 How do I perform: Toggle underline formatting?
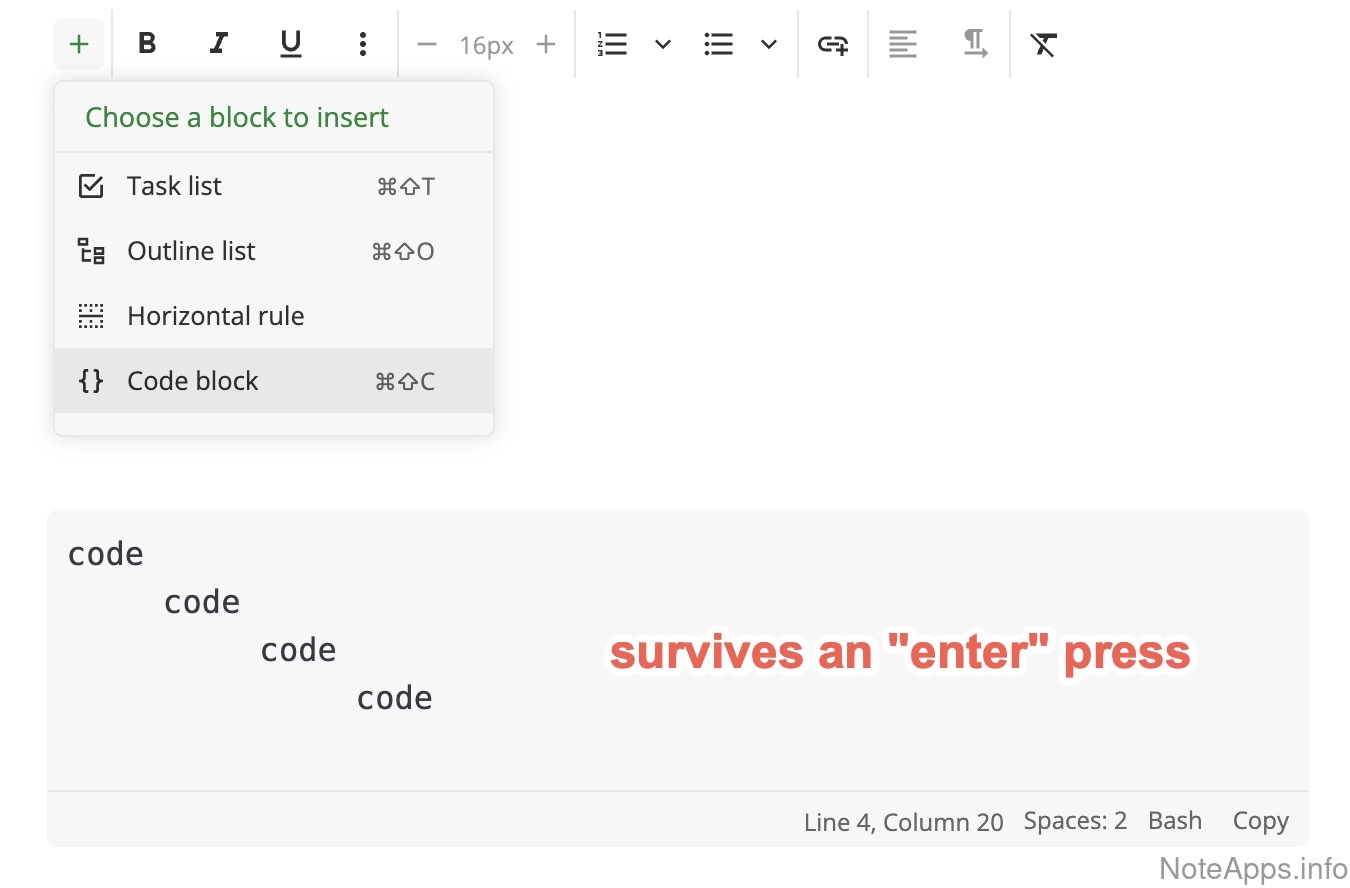[x=291, y=44]
